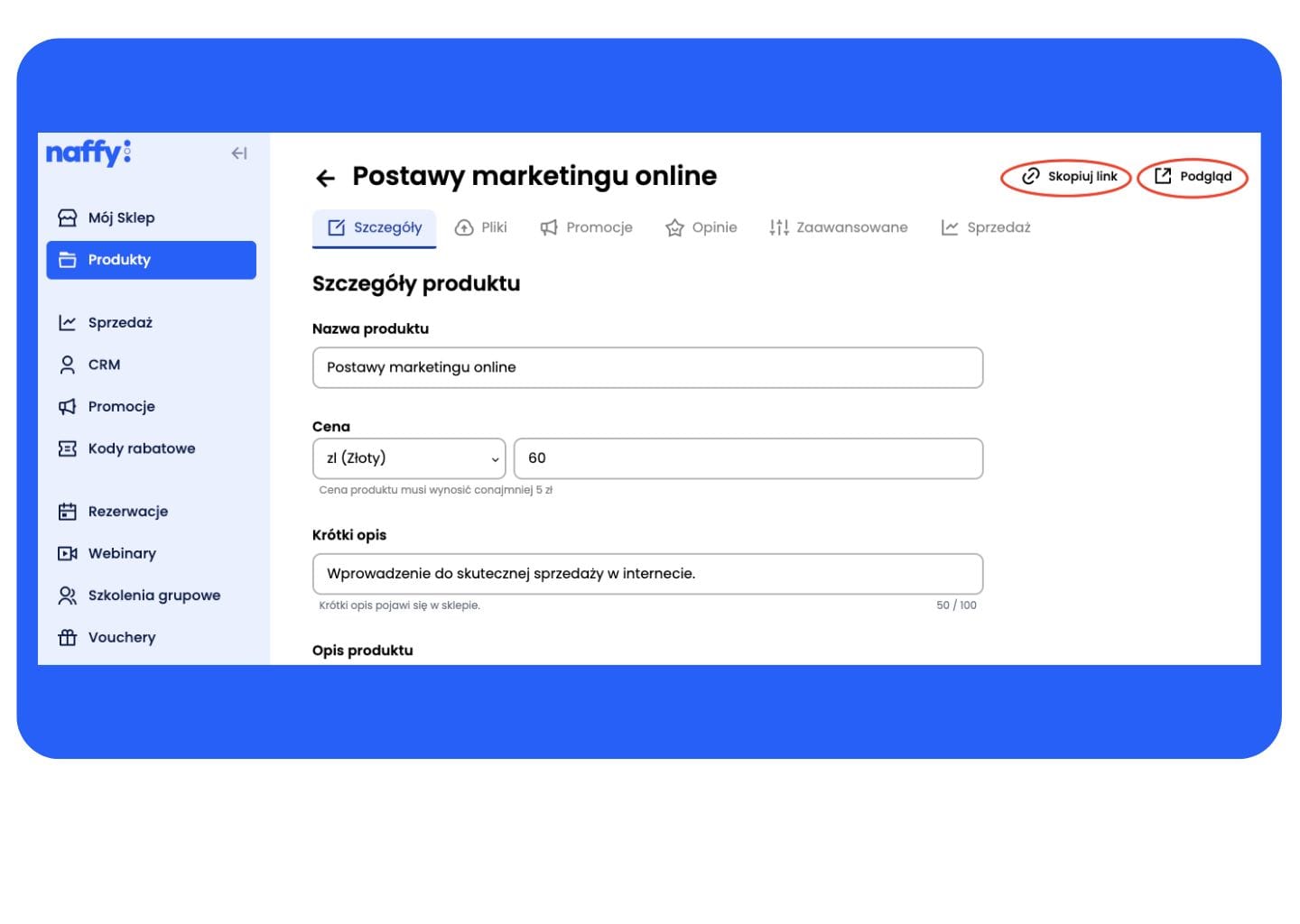Click the gift icon beside Vouchery

point(68,637)
